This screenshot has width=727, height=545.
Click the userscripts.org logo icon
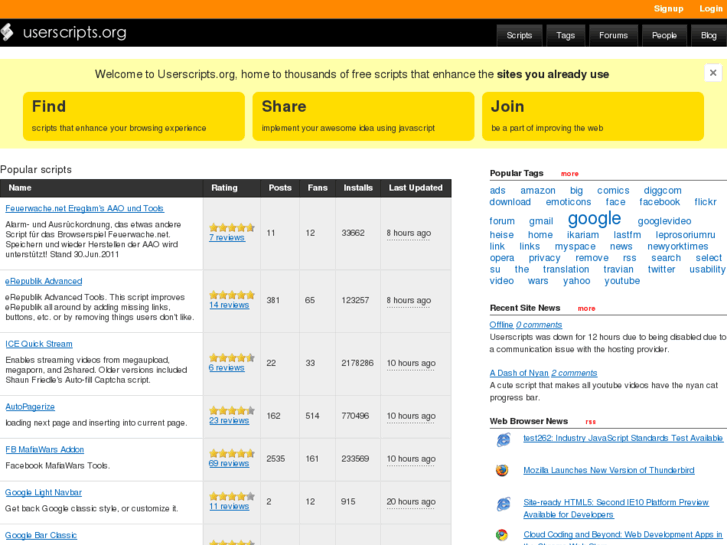pos(6,32)
